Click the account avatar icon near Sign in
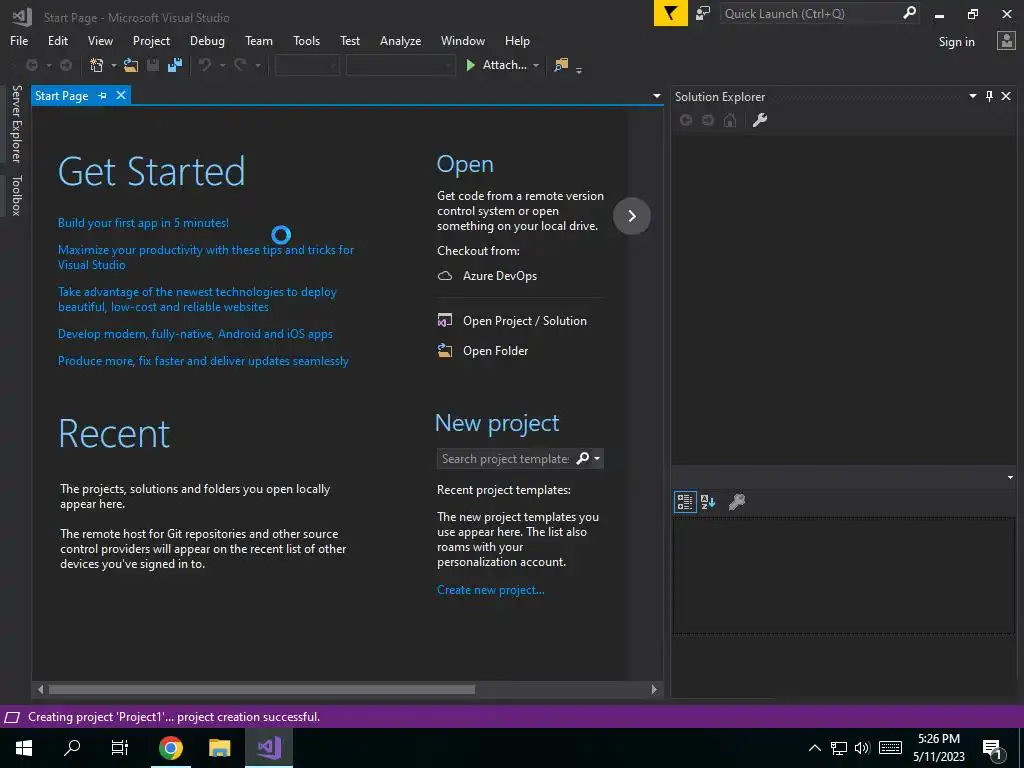The image size is (1024, 768). point(1006,40)
